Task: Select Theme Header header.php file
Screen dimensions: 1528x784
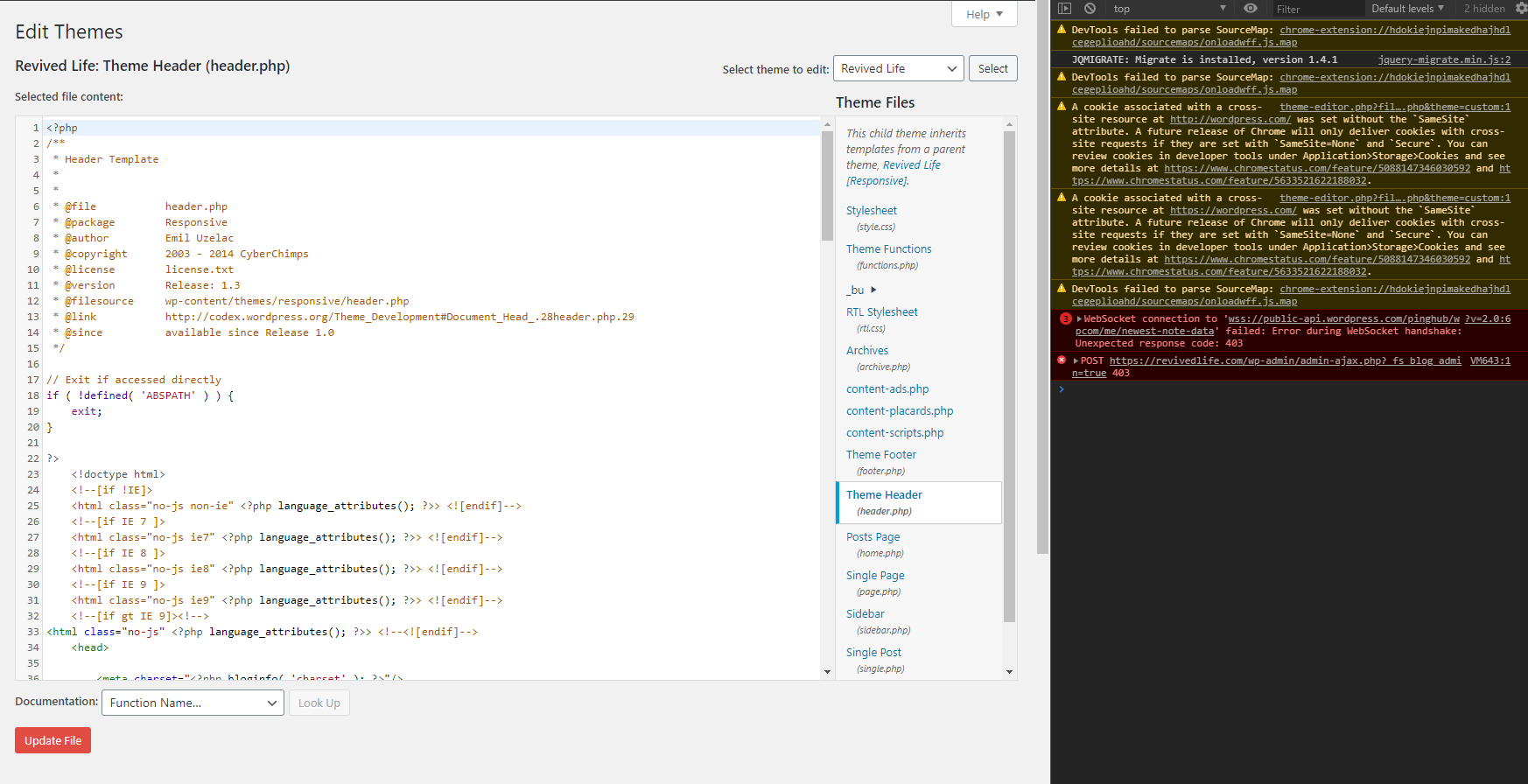Action: (x=919, y=502)
